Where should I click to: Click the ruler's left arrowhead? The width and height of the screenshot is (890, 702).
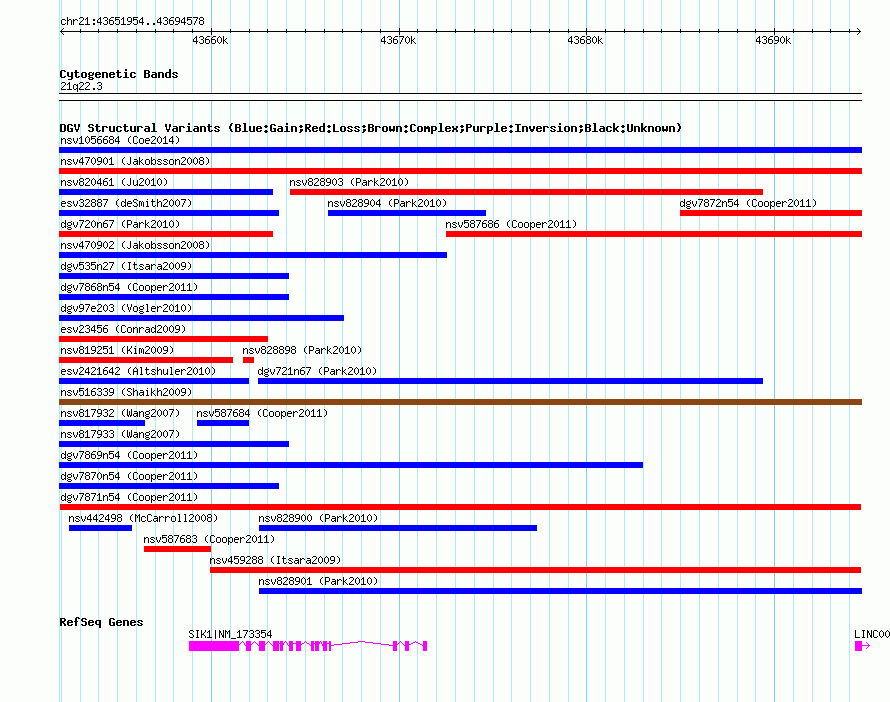[62, 31]
